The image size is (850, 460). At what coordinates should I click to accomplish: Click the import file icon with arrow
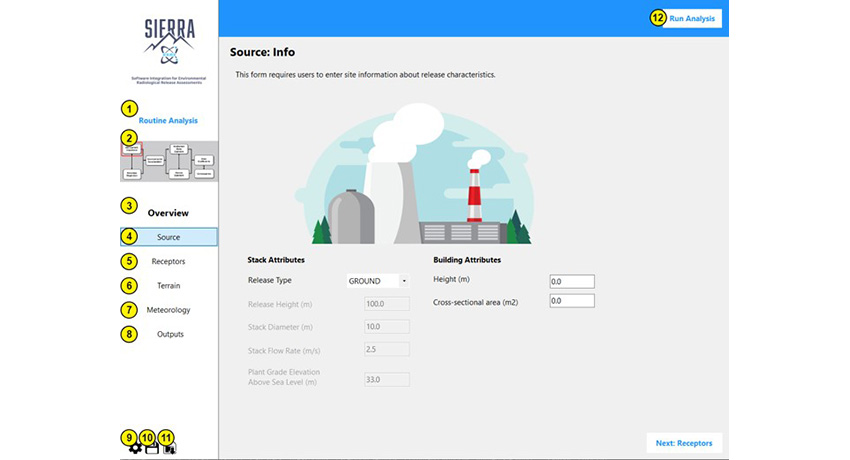170,448
